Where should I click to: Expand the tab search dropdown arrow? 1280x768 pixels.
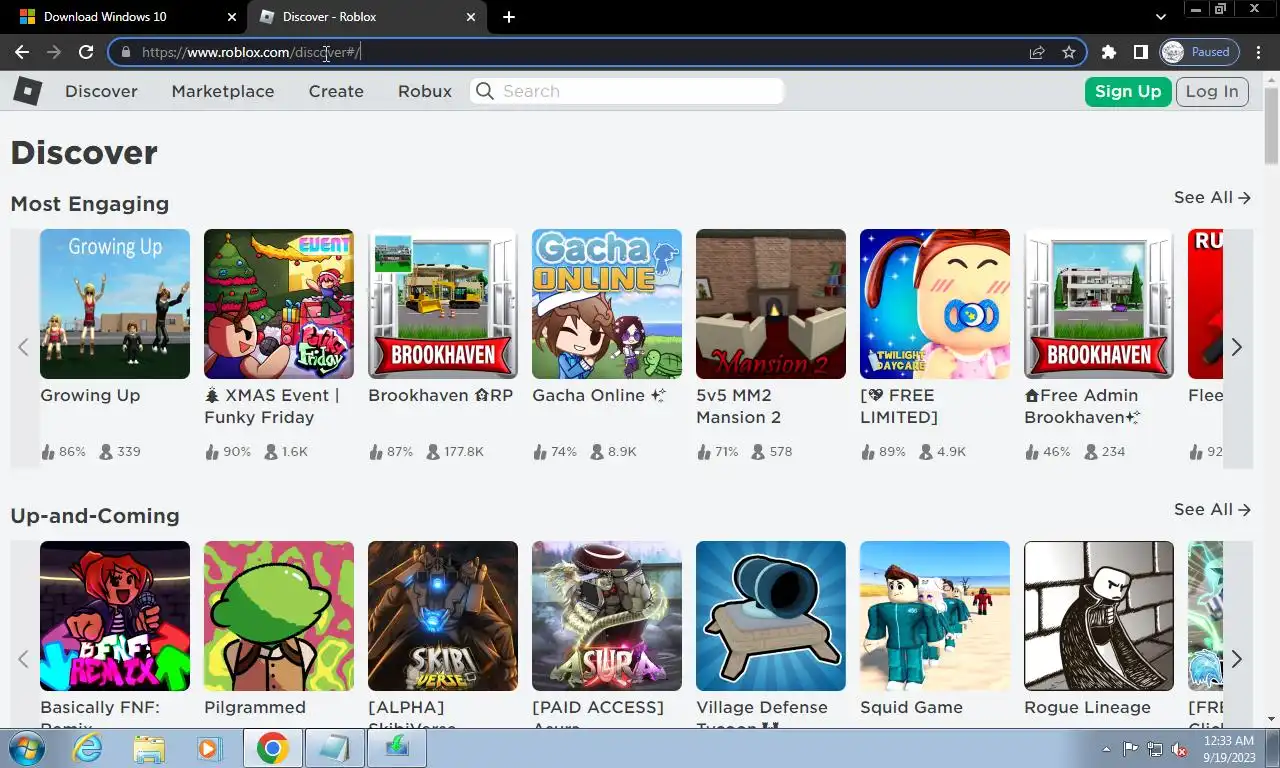1160,17
